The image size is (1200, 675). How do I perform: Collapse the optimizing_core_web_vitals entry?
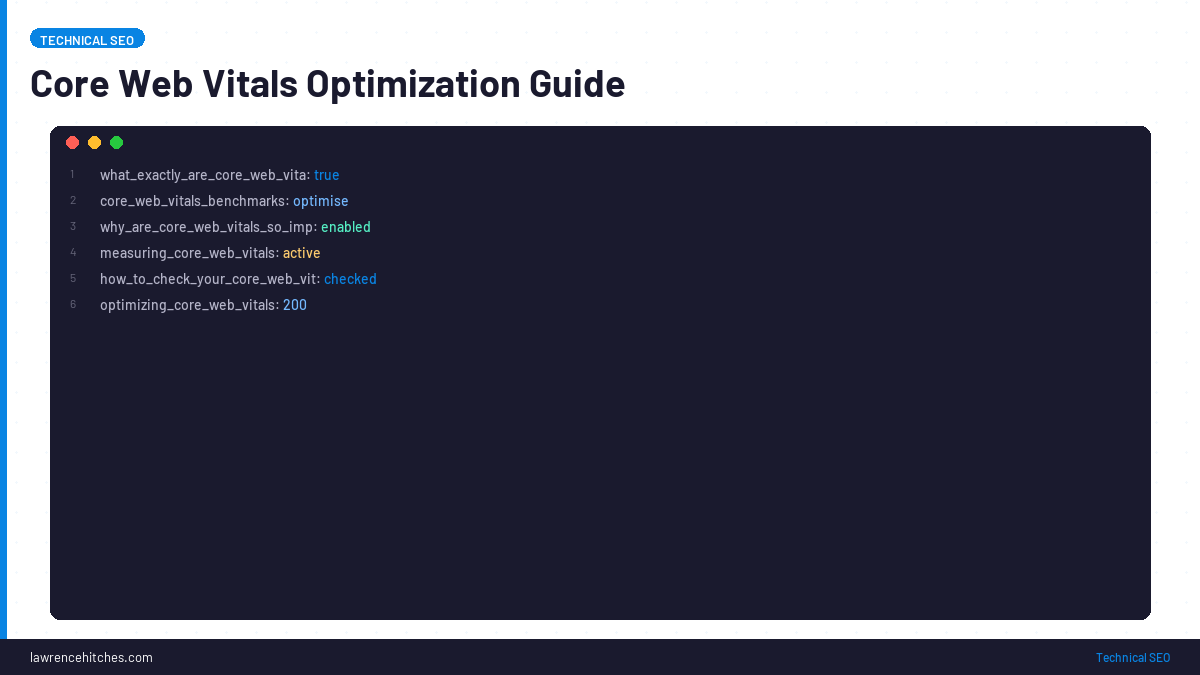point(188,304)
